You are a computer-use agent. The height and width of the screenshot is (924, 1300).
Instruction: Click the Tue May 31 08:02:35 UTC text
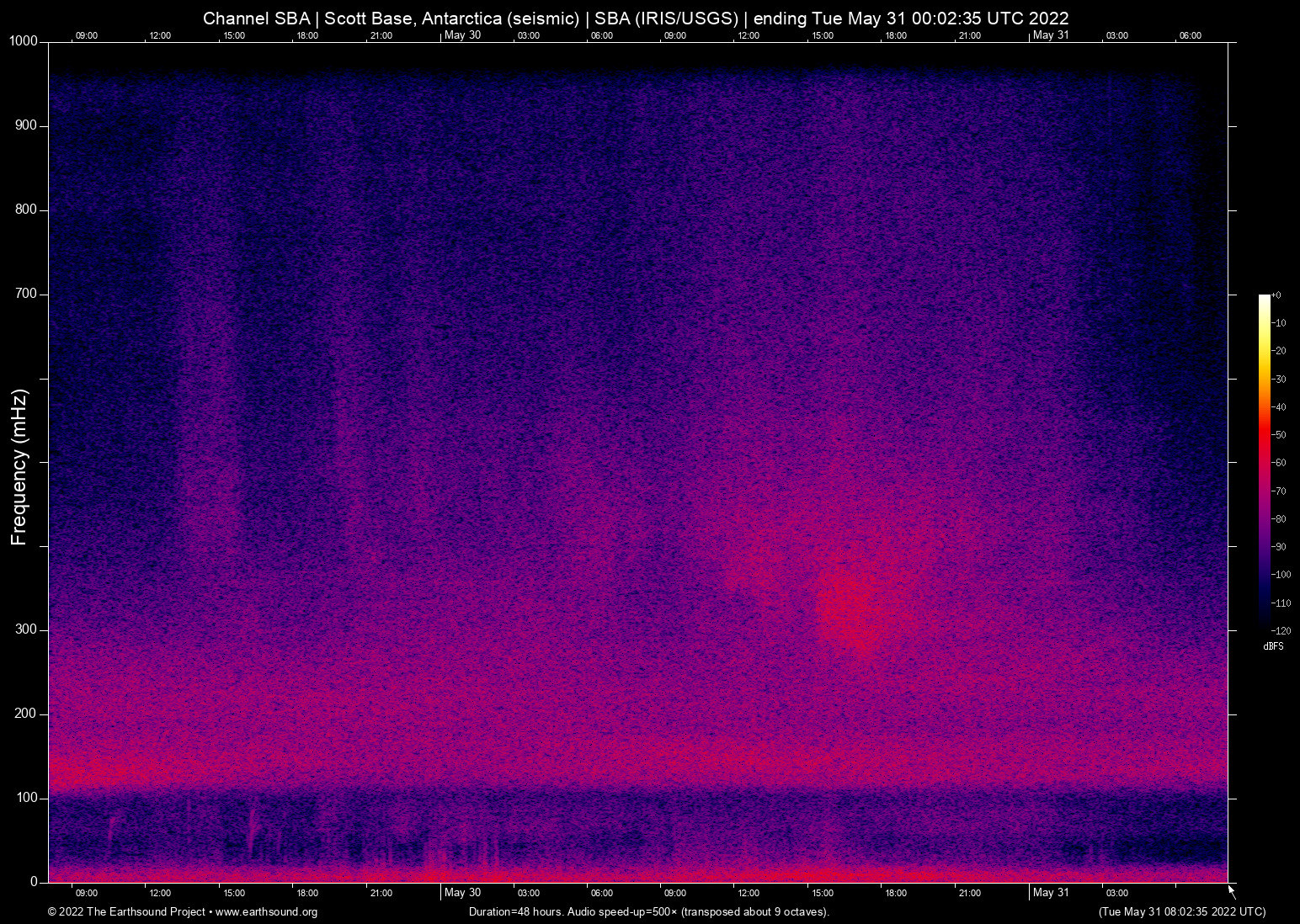(x=1181, y=912)
